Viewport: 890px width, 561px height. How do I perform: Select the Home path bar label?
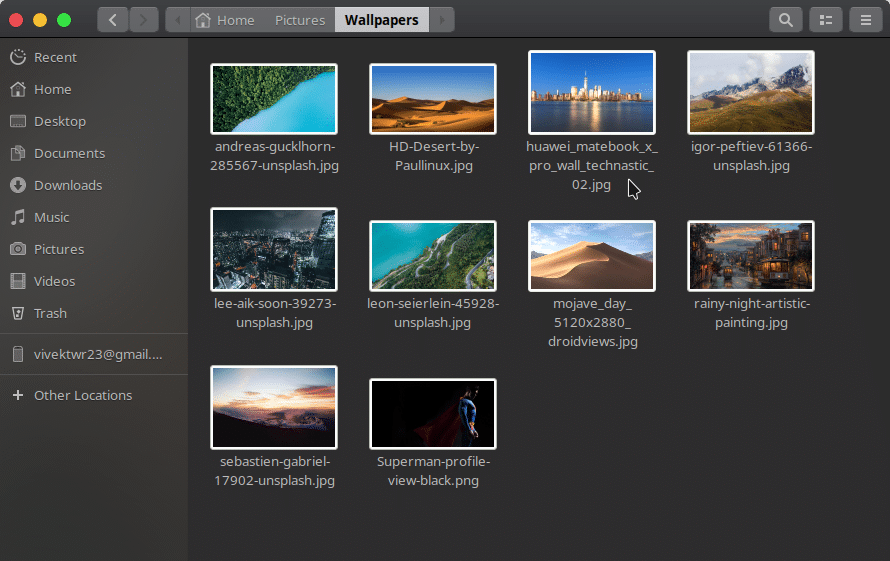236,20
